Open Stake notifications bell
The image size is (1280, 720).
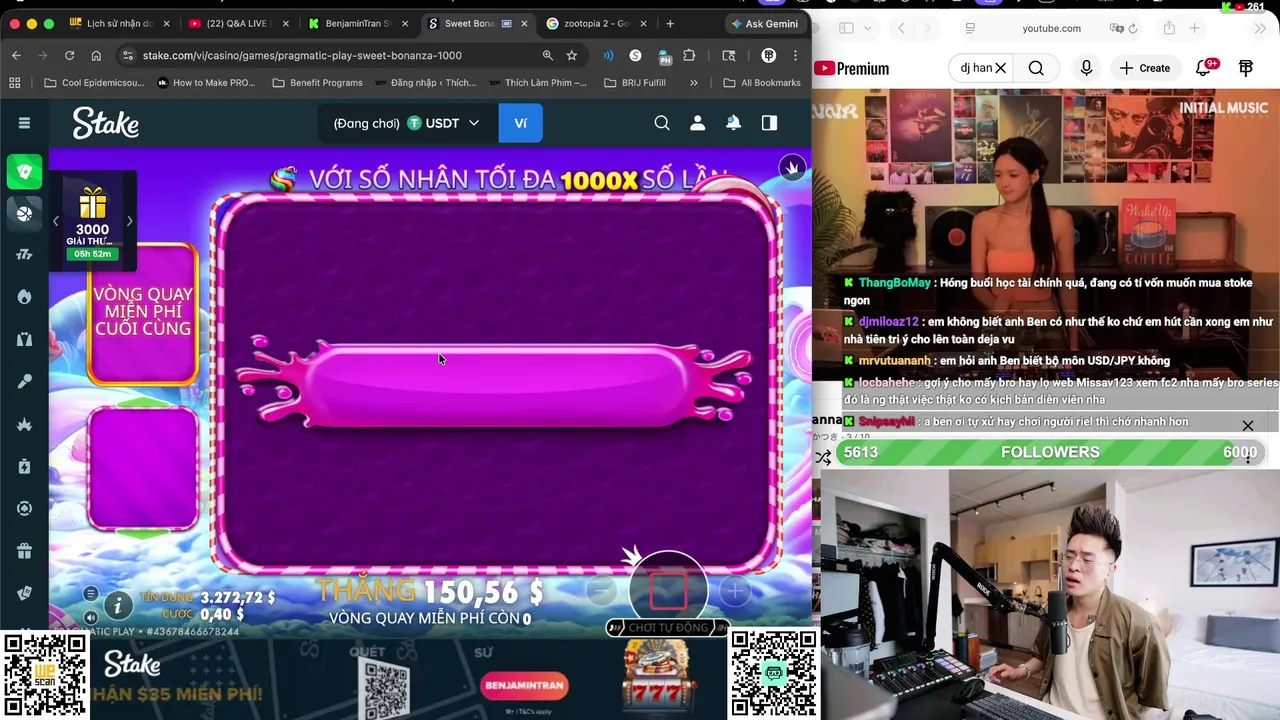(x=733, y=123)
